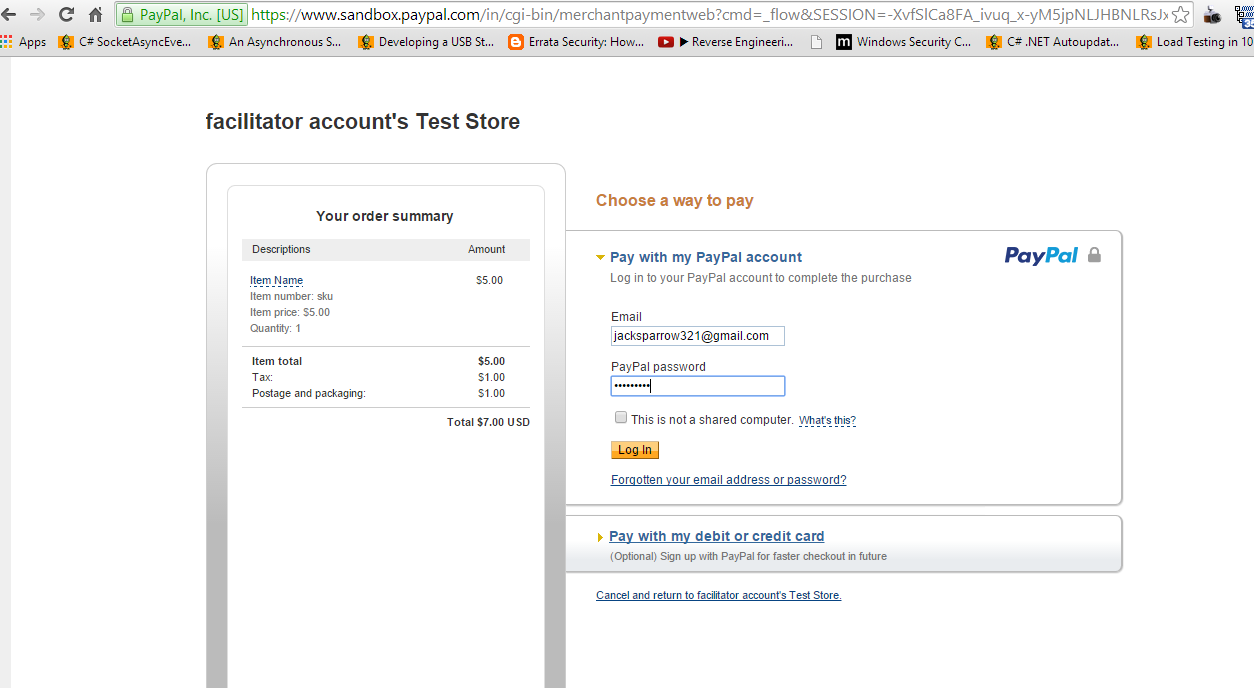The width and height of the screenshot is (1254, 688).
Task: Click the facilitator account's Test Store title
Action: click(x=363, y=122)
